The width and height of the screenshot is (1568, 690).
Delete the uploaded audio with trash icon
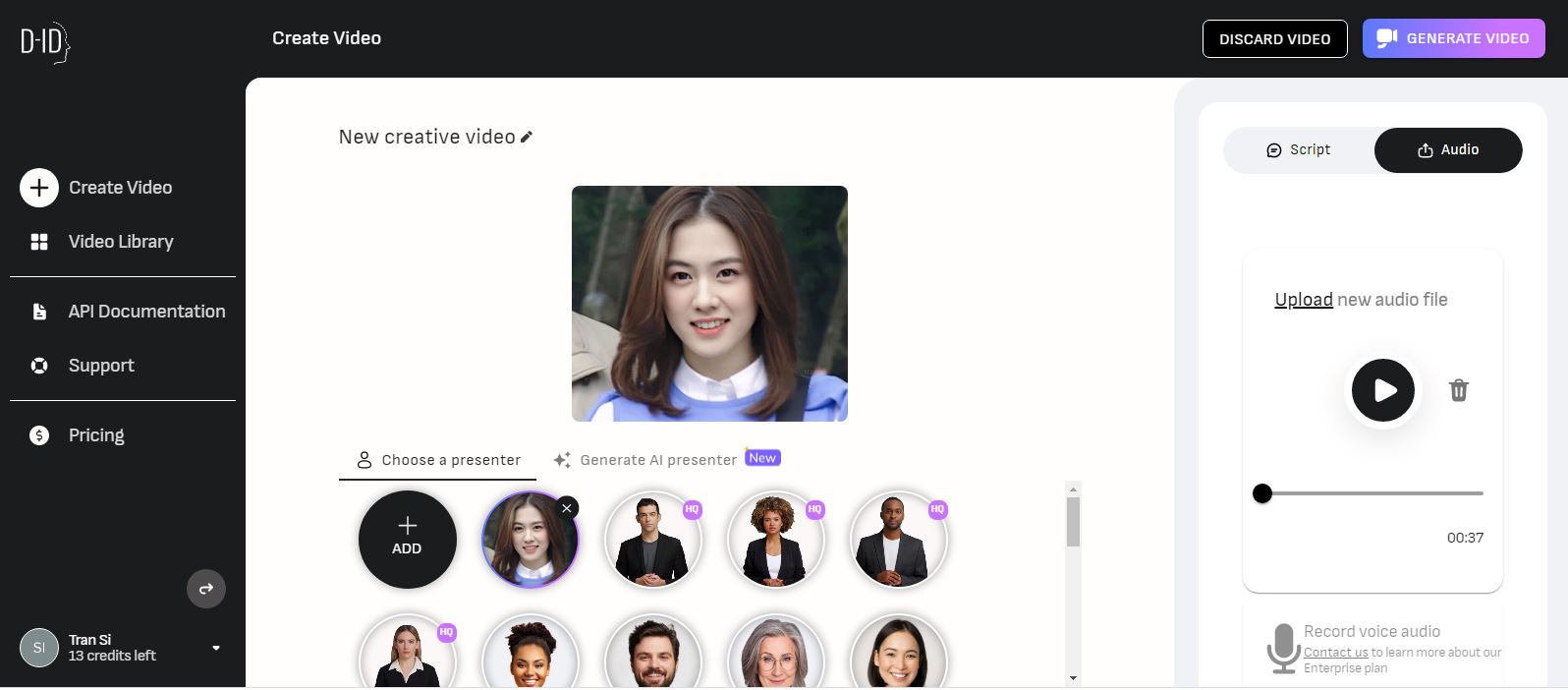[1458, 390]
